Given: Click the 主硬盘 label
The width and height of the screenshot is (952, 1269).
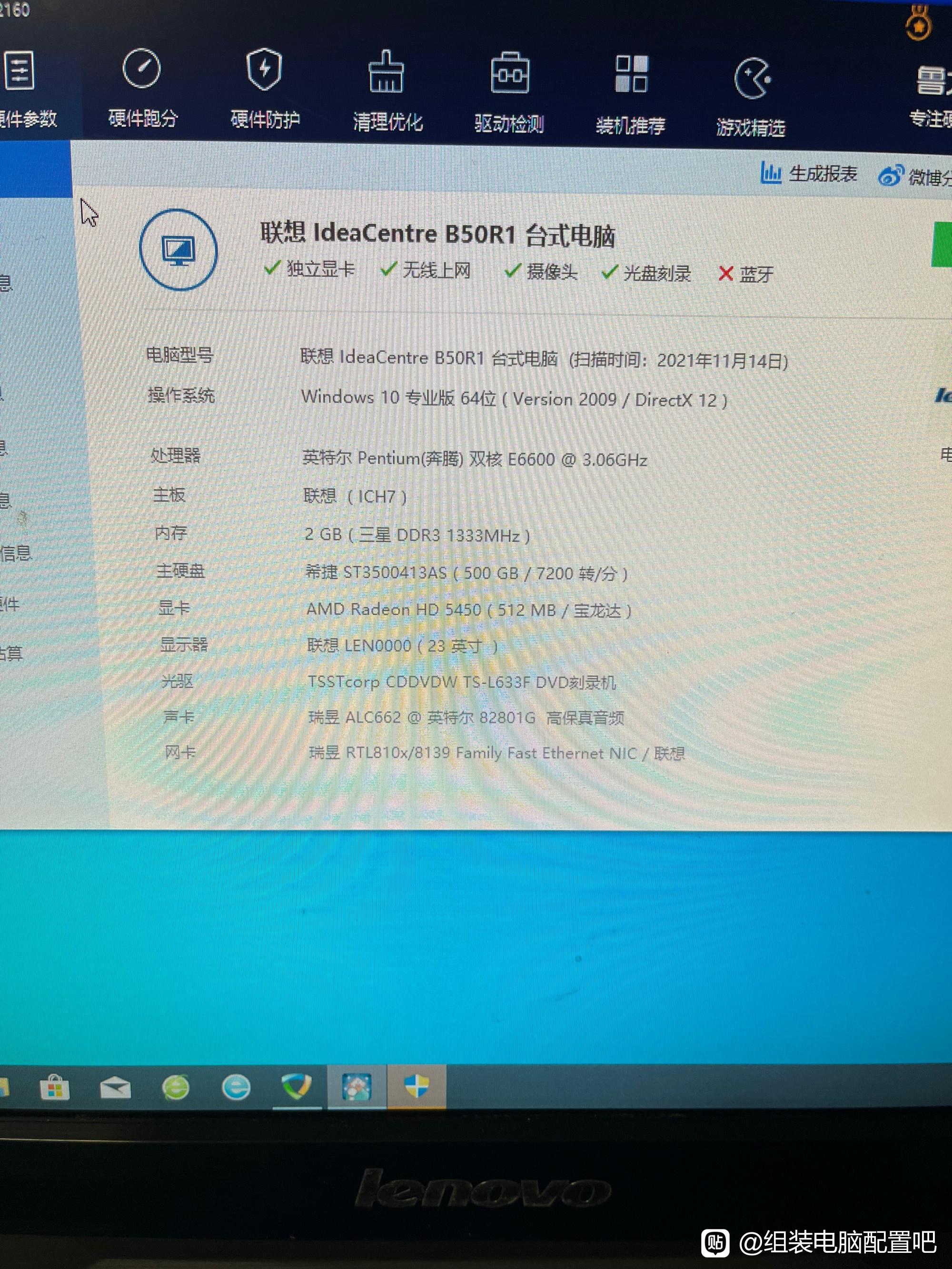Looking at the screenshot, I should pyautogui.click(x=181, y=571).
